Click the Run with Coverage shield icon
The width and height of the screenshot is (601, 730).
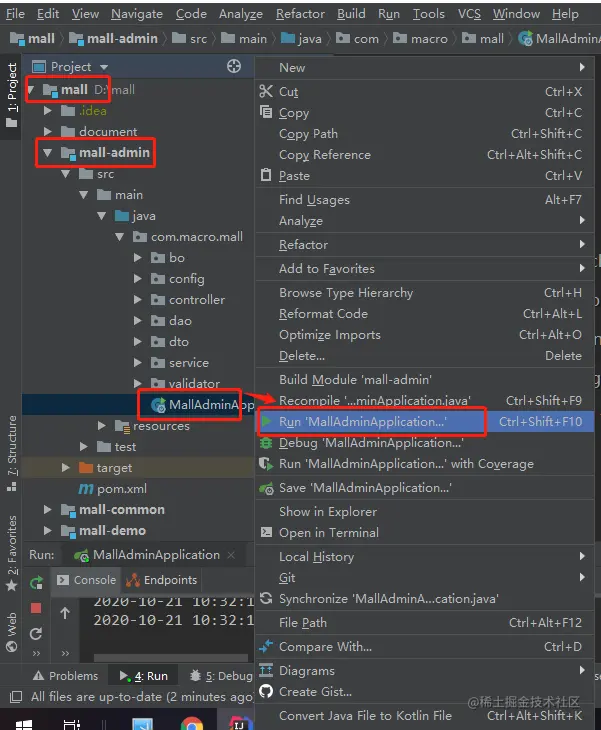point(266,464)
